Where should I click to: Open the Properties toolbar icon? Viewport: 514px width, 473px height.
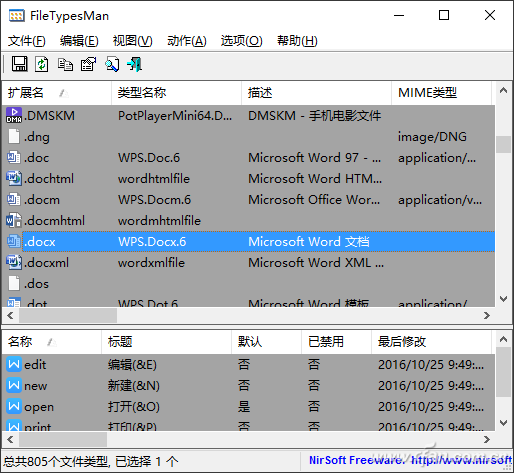(x=88, y=64)
